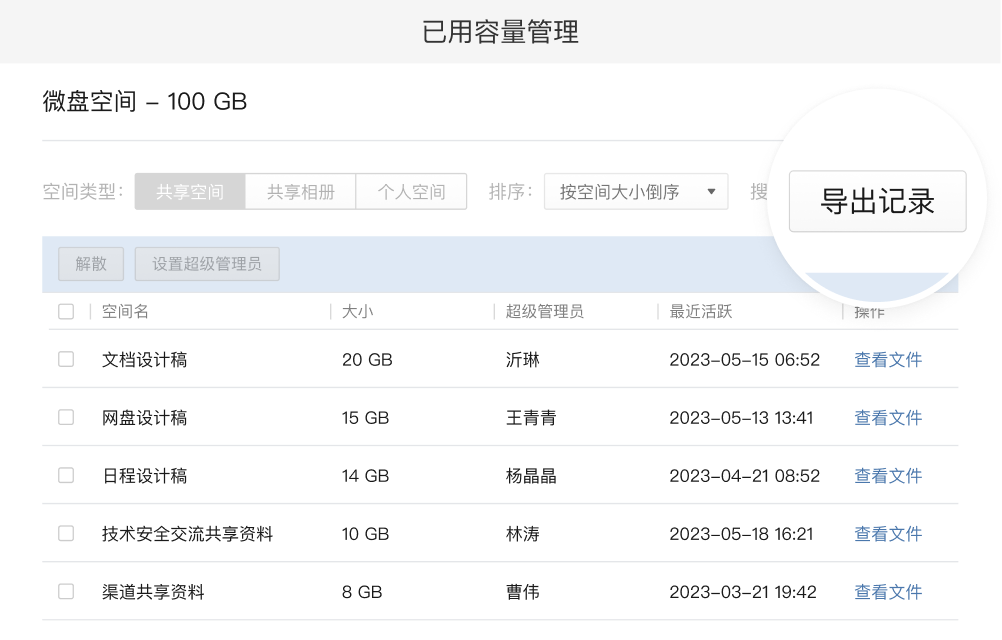Click the 20 GB size value
1002x640 pixels.
point(367,360)
